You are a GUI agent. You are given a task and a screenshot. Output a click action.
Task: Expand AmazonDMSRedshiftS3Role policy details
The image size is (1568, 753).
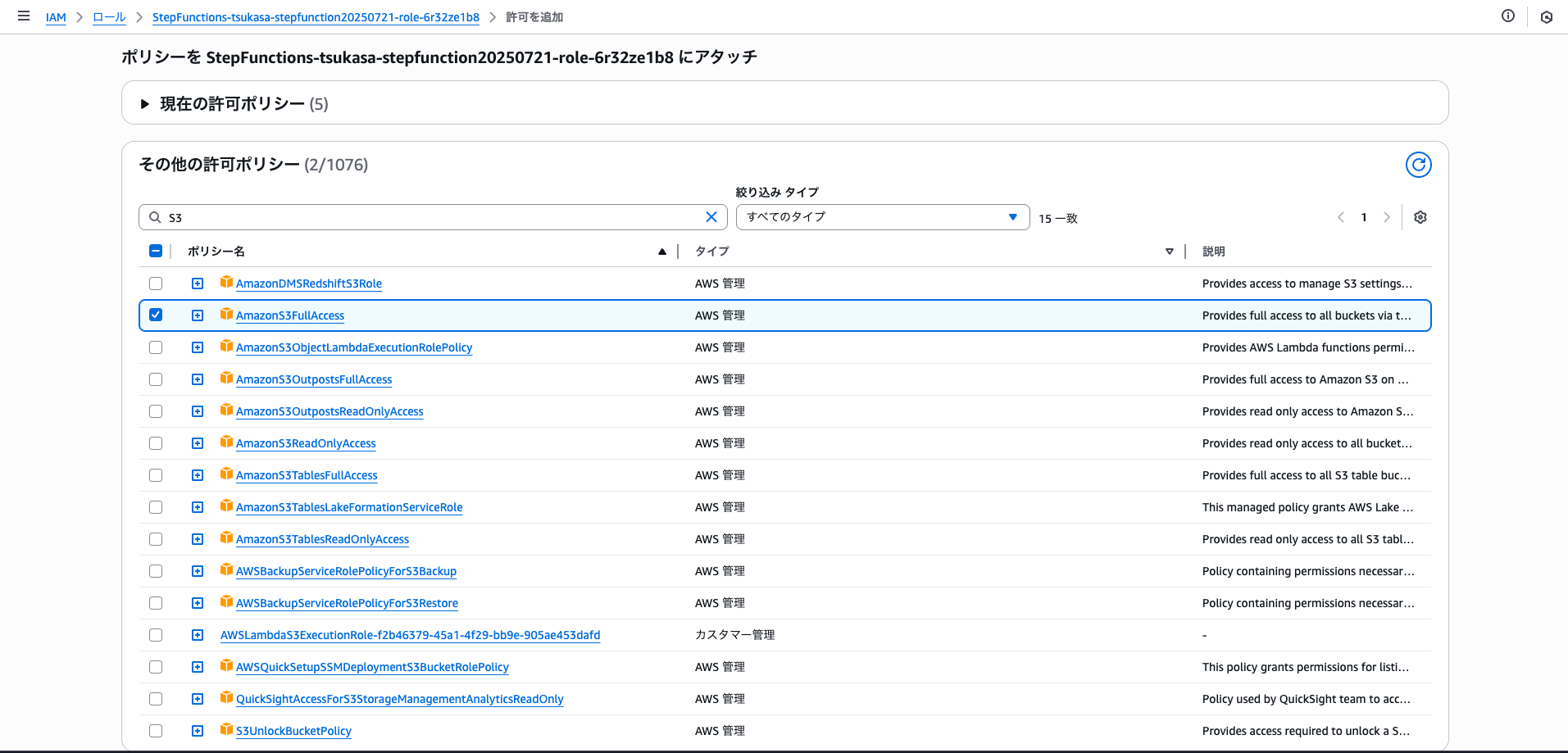click(198, 284)
